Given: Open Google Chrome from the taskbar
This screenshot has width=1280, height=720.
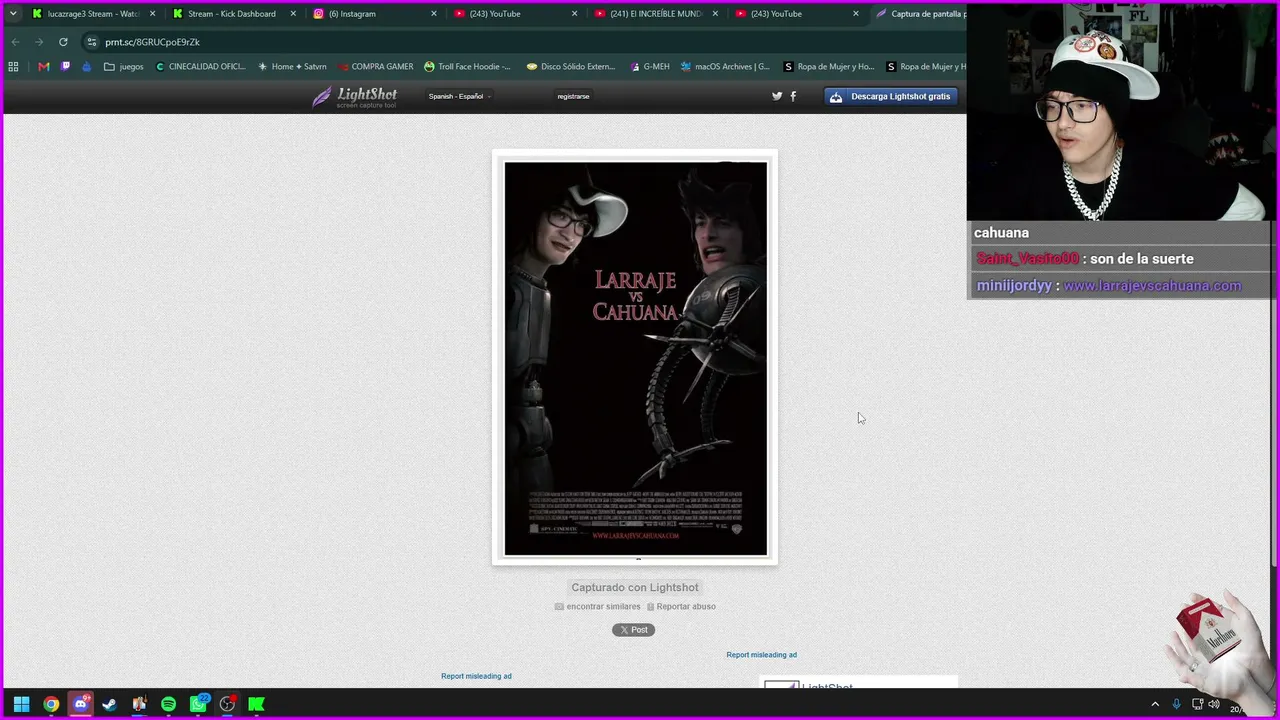Looking at the screenshot, I should click(x=51, y=704).
